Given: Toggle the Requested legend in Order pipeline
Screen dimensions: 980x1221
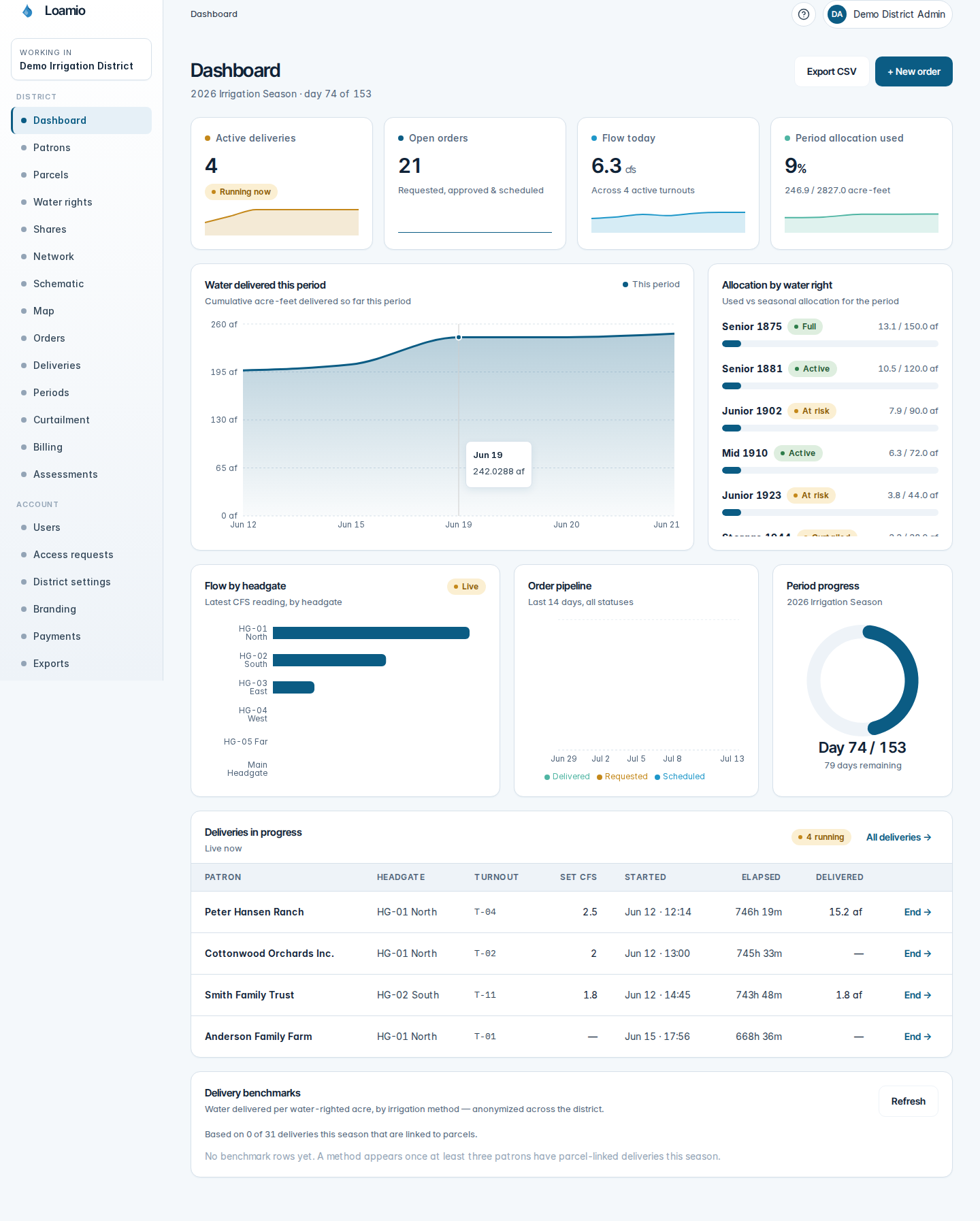Looking at the screenshot, I should click(x=622, y=777).
